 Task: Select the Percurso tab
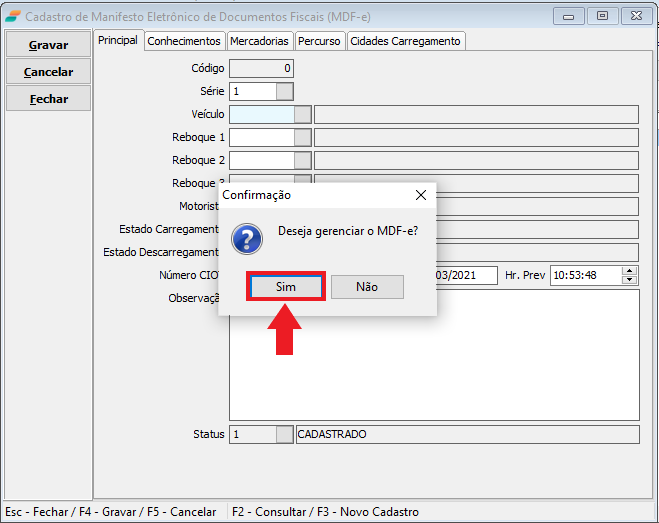pyautogui.click(x=319, y=41)
